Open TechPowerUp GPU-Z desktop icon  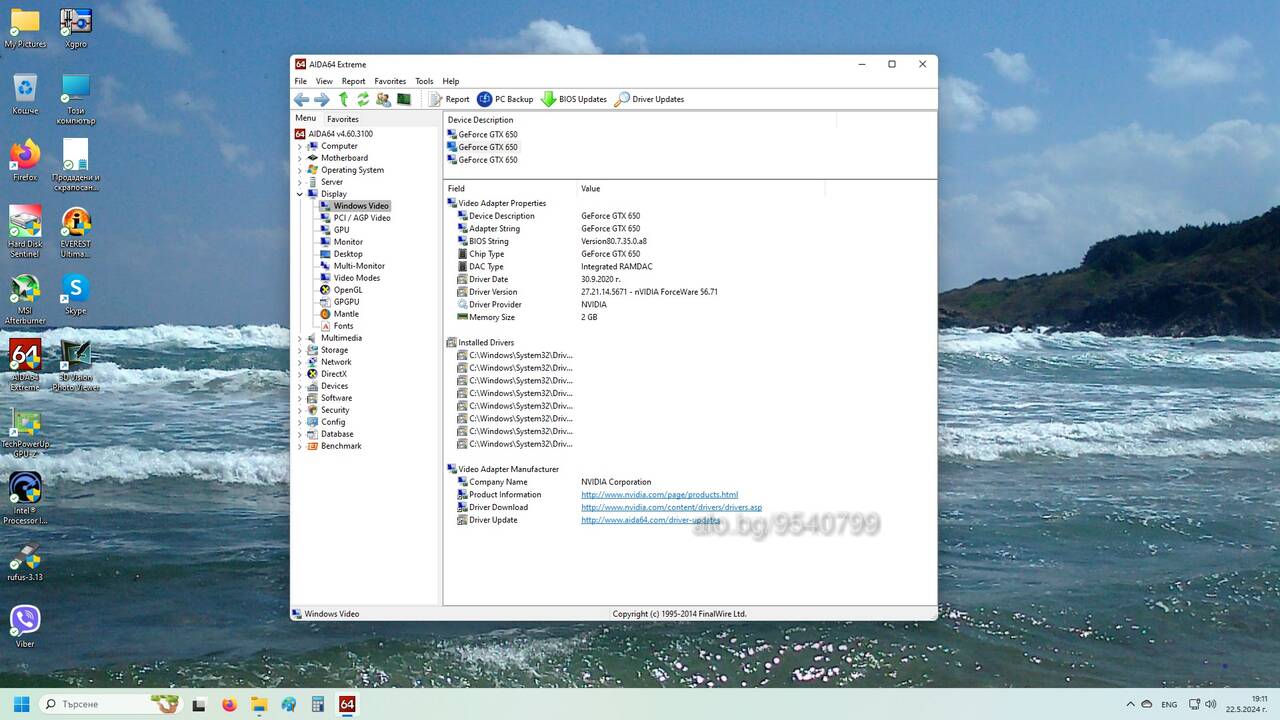25,433
